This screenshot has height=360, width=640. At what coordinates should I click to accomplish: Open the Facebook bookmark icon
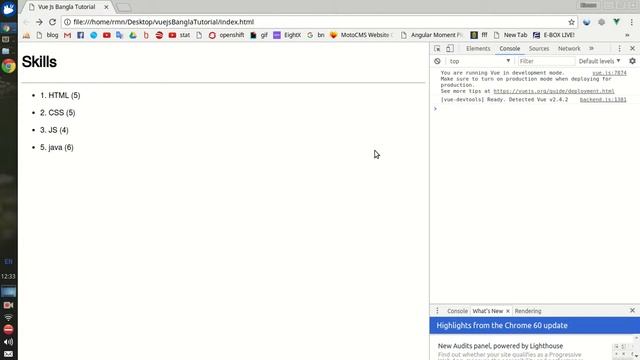pyautogui.click(x=80, y=35)
